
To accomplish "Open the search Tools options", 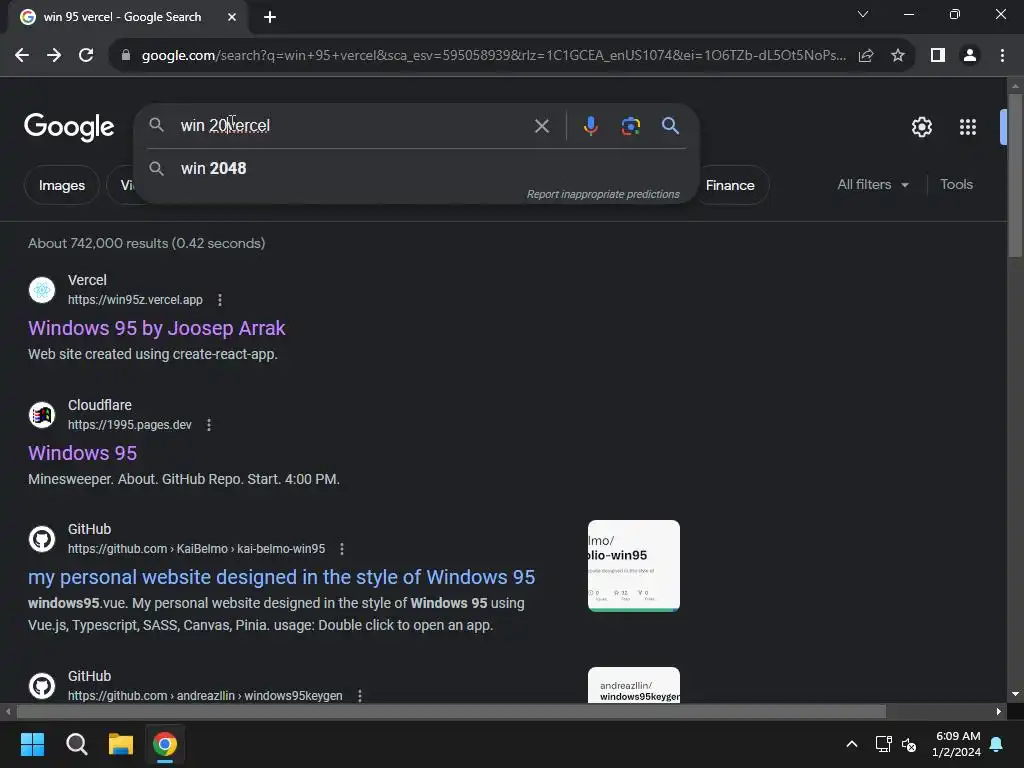I will tap(956, 185).
